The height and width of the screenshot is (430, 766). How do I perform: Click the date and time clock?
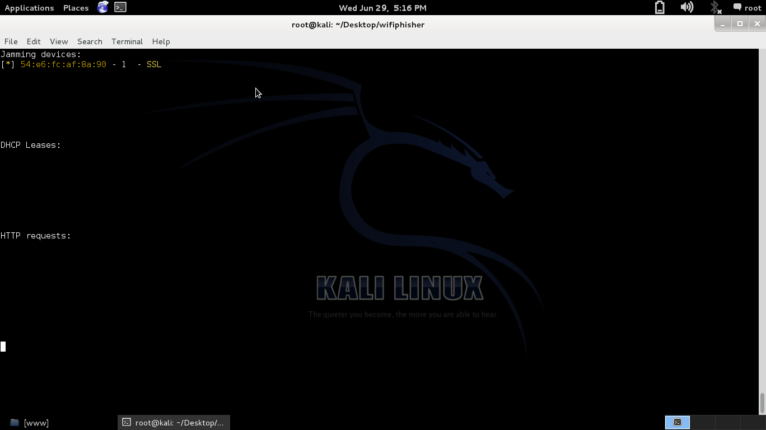click(382, 7)
